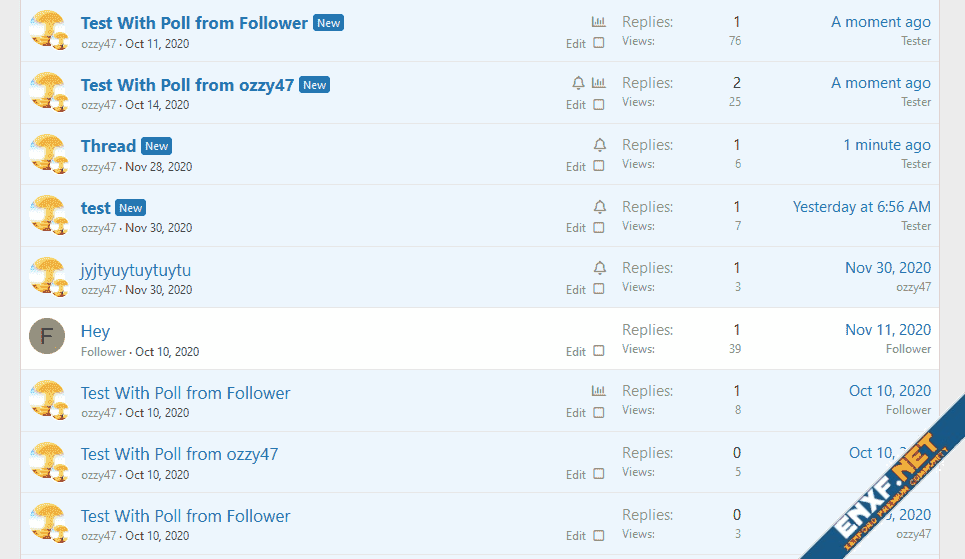Image resolution: width=965 pixels, height=559 pixels.
Task: Select the checkbox in the 'Thread' row
Action: pos(599,166)
